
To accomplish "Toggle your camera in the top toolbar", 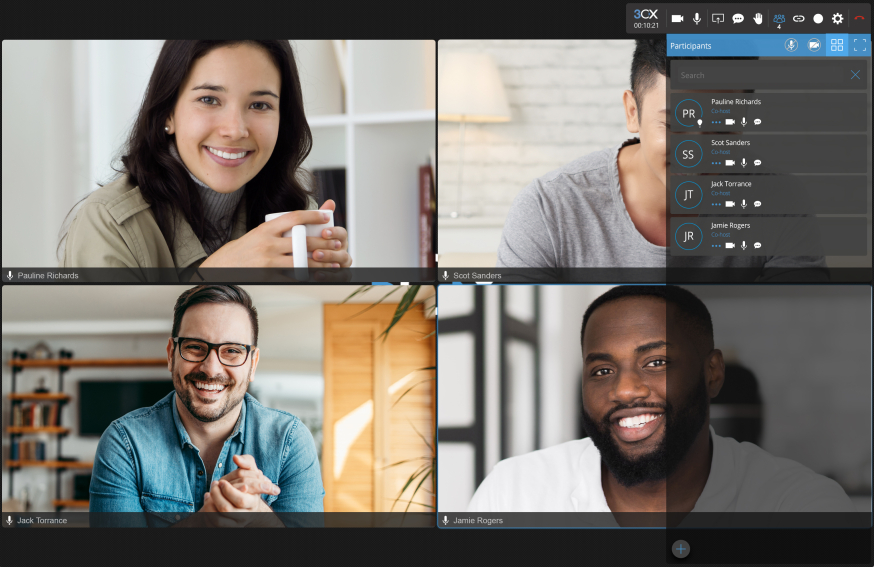I will (x=677, y=18).
